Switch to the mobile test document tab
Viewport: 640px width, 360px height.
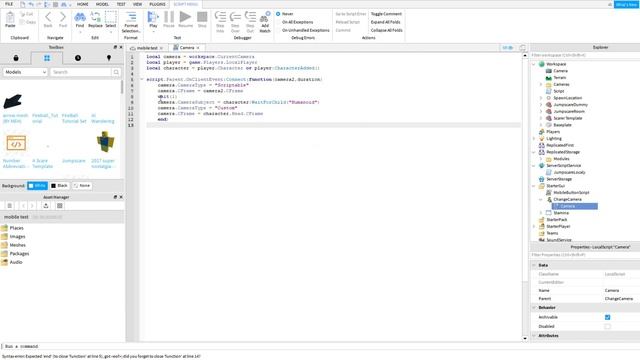(147, 48)
